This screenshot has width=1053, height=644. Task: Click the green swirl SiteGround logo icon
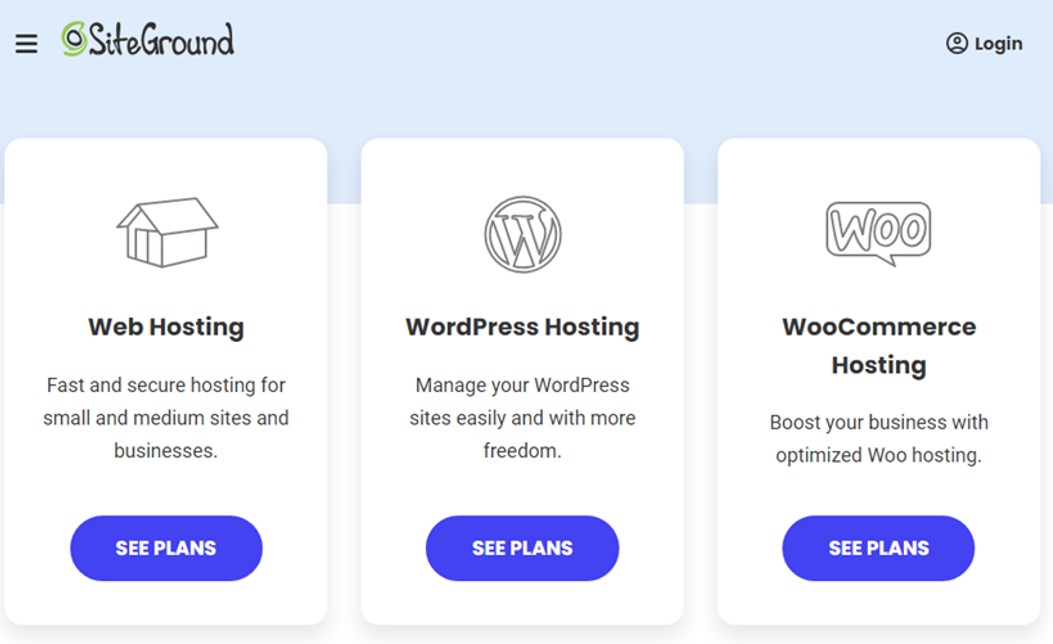point(74,40)
